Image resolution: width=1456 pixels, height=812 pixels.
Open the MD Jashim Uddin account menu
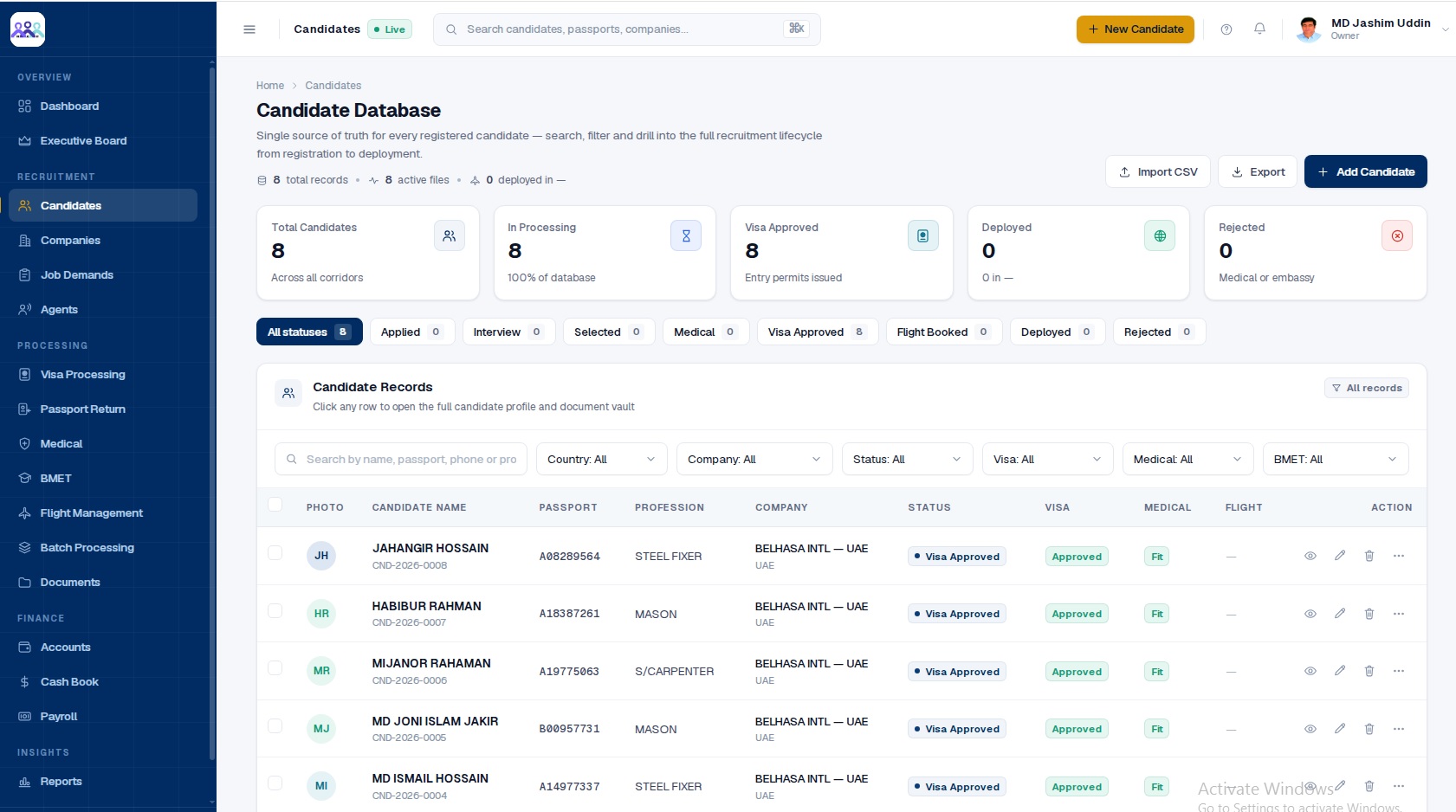(1373, 29)
